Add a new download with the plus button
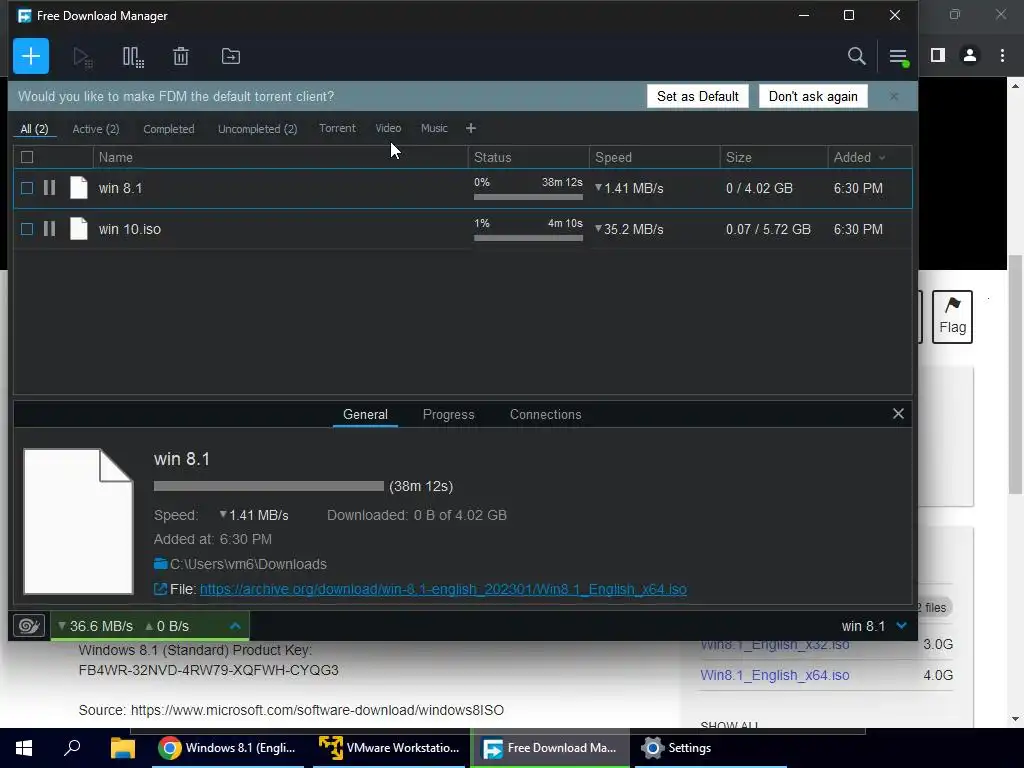The width and height of the screenshot is (1024, 768). coord(31,56)
